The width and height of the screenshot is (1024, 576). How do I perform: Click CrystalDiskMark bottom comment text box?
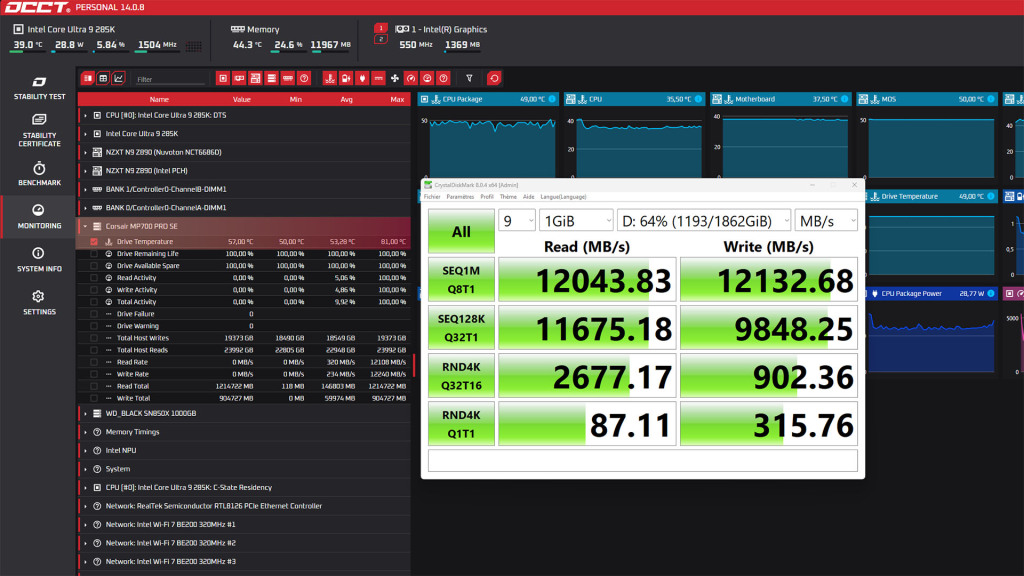(x=643, y=460)
